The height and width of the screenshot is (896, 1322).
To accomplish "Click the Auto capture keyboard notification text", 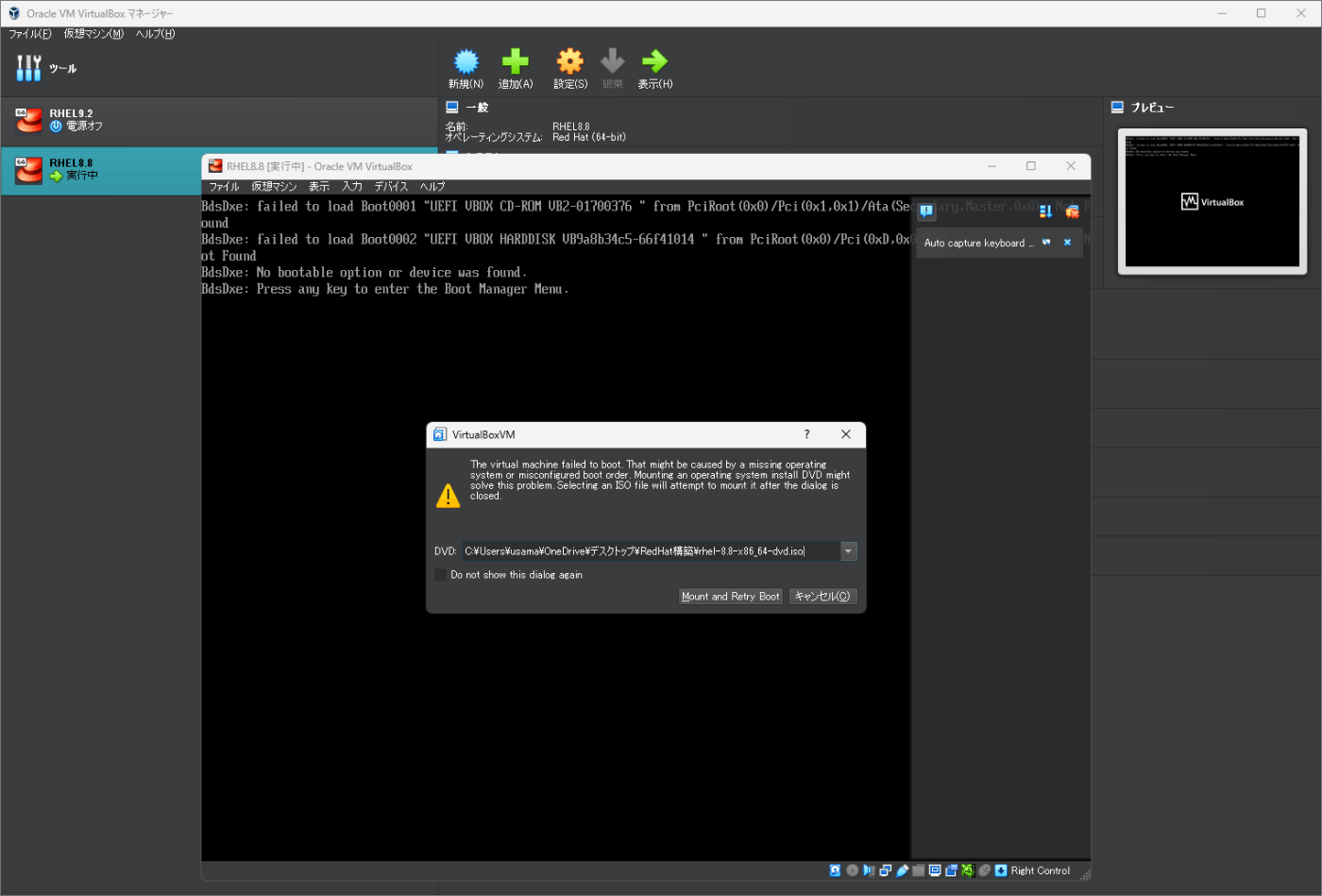I will tap(979, 243).
